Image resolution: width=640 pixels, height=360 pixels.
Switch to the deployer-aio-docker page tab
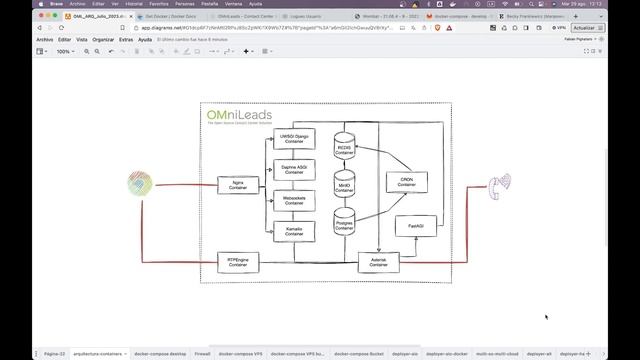tap(447, 354)
